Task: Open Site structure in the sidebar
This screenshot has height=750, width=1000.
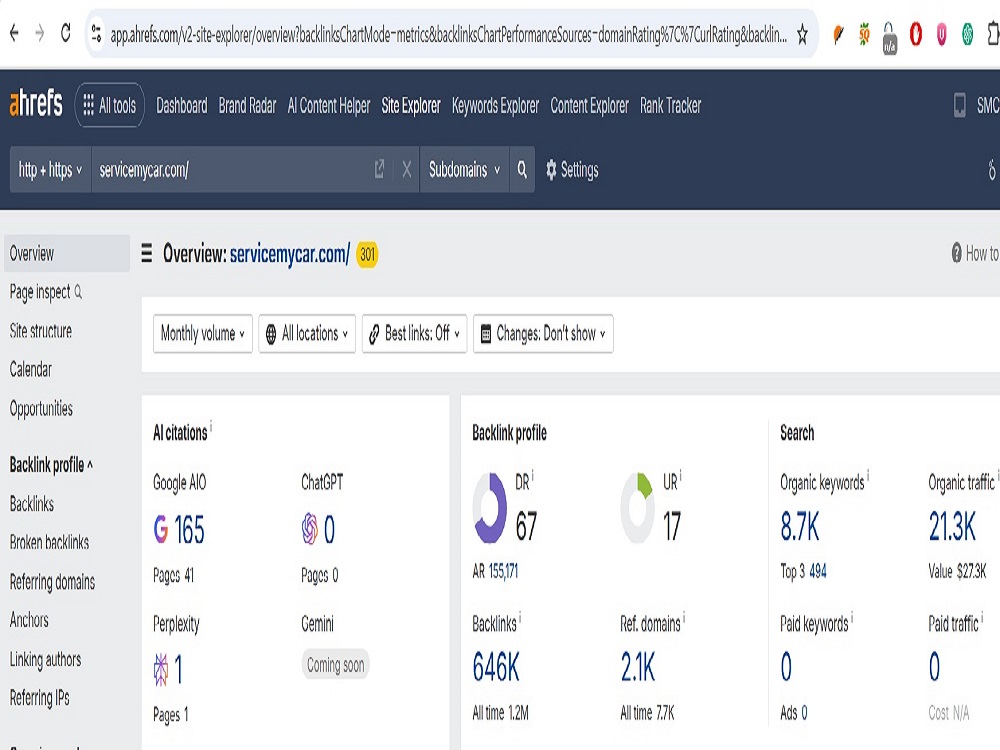Action: (x=41, y=331)
